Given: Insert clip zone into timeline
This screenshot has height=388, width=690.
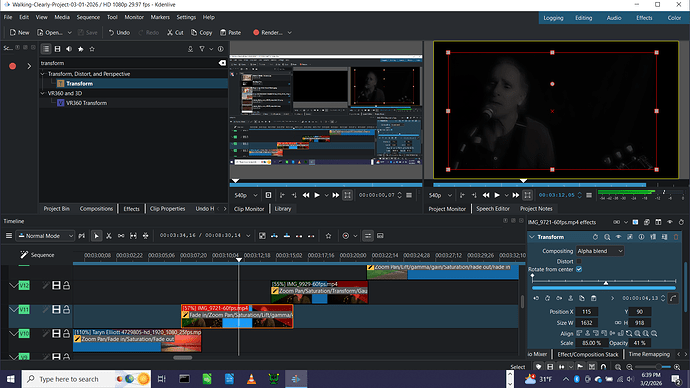Looking at the screenshot, I should (275, 236).
